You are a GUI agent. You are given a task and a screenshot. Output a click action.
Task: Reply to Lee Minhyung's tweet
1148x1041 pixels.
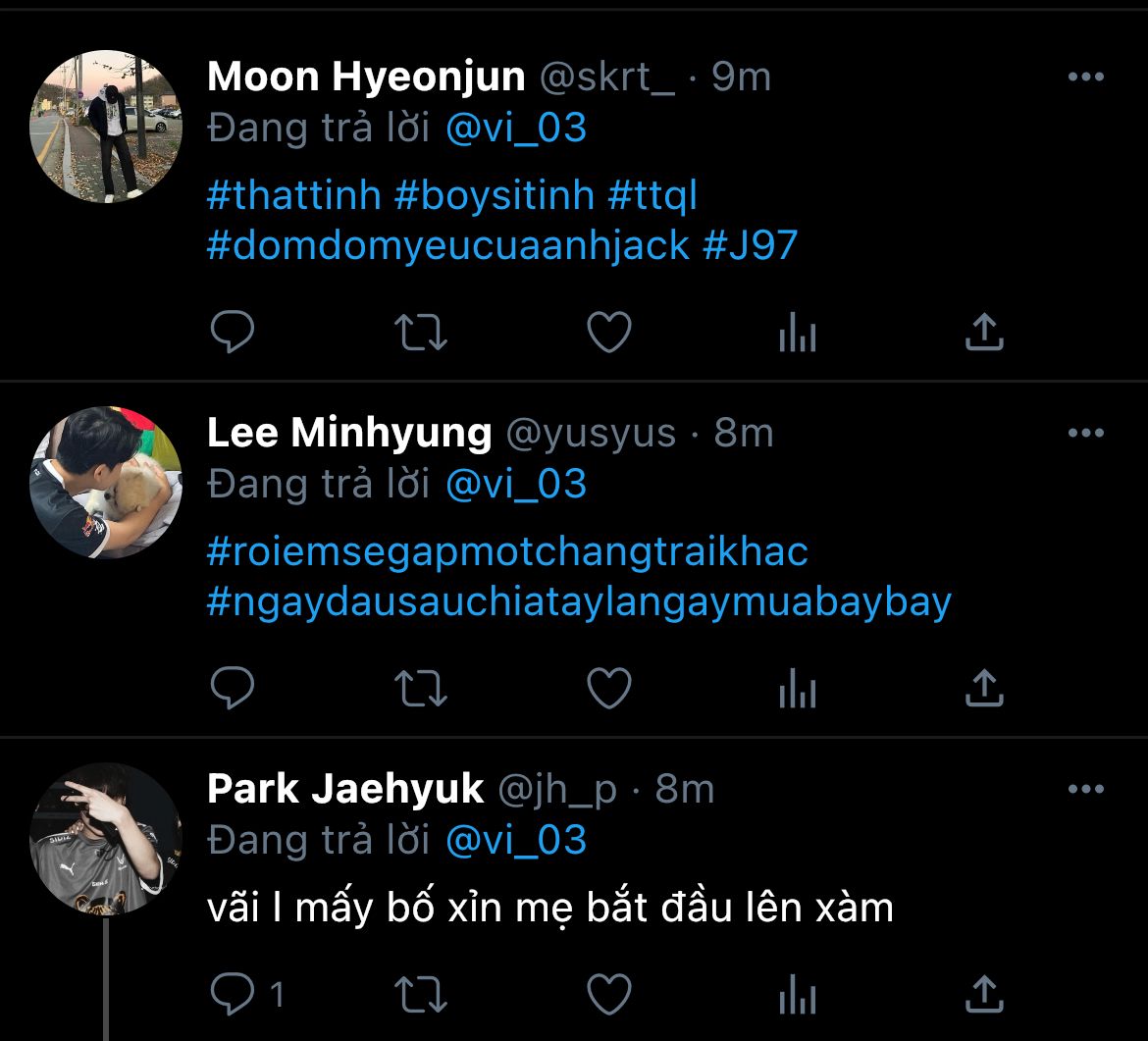tap(234, 688)
